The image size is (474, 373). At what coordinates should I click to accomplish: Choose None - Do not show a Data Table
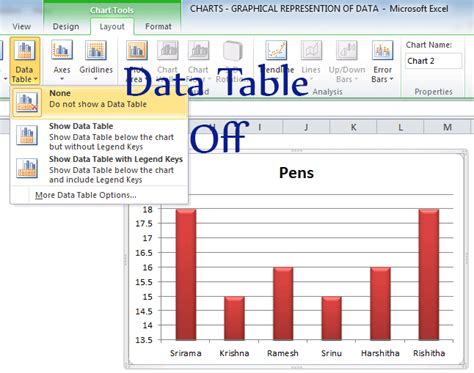click(x=99, y=102)
